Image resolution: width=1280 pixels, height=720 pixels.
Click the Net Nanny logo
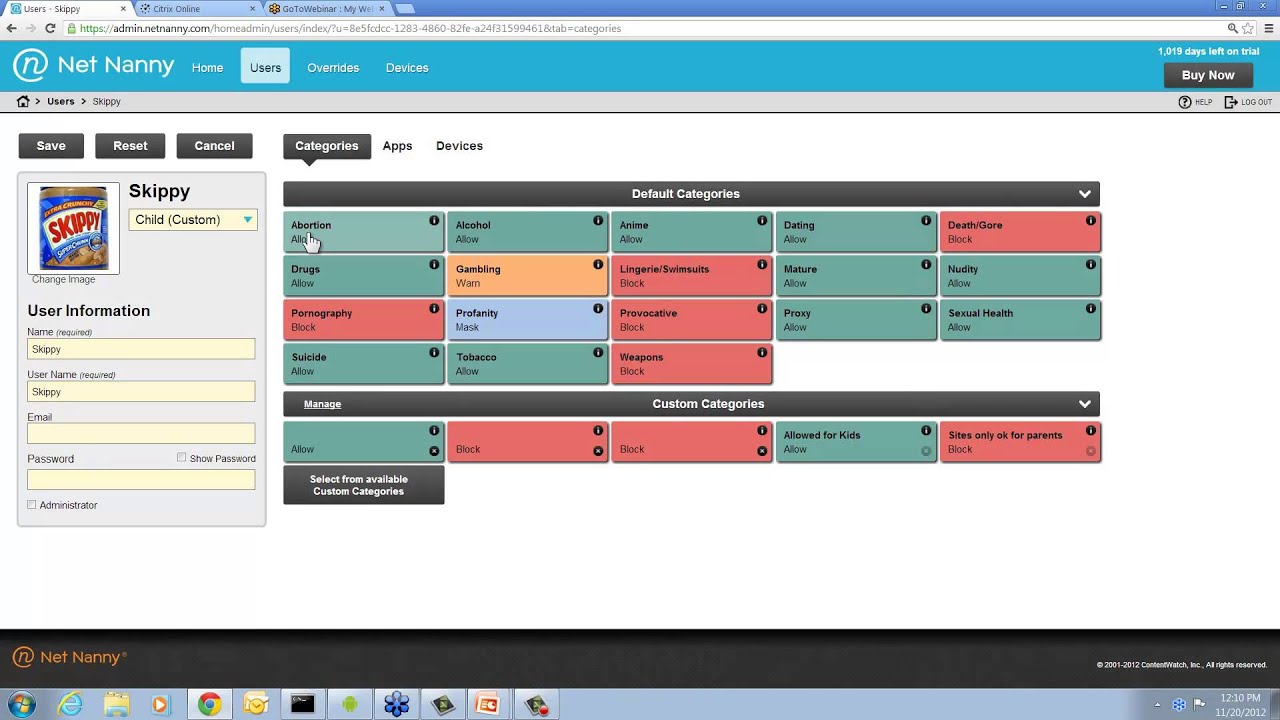[93, 66]
